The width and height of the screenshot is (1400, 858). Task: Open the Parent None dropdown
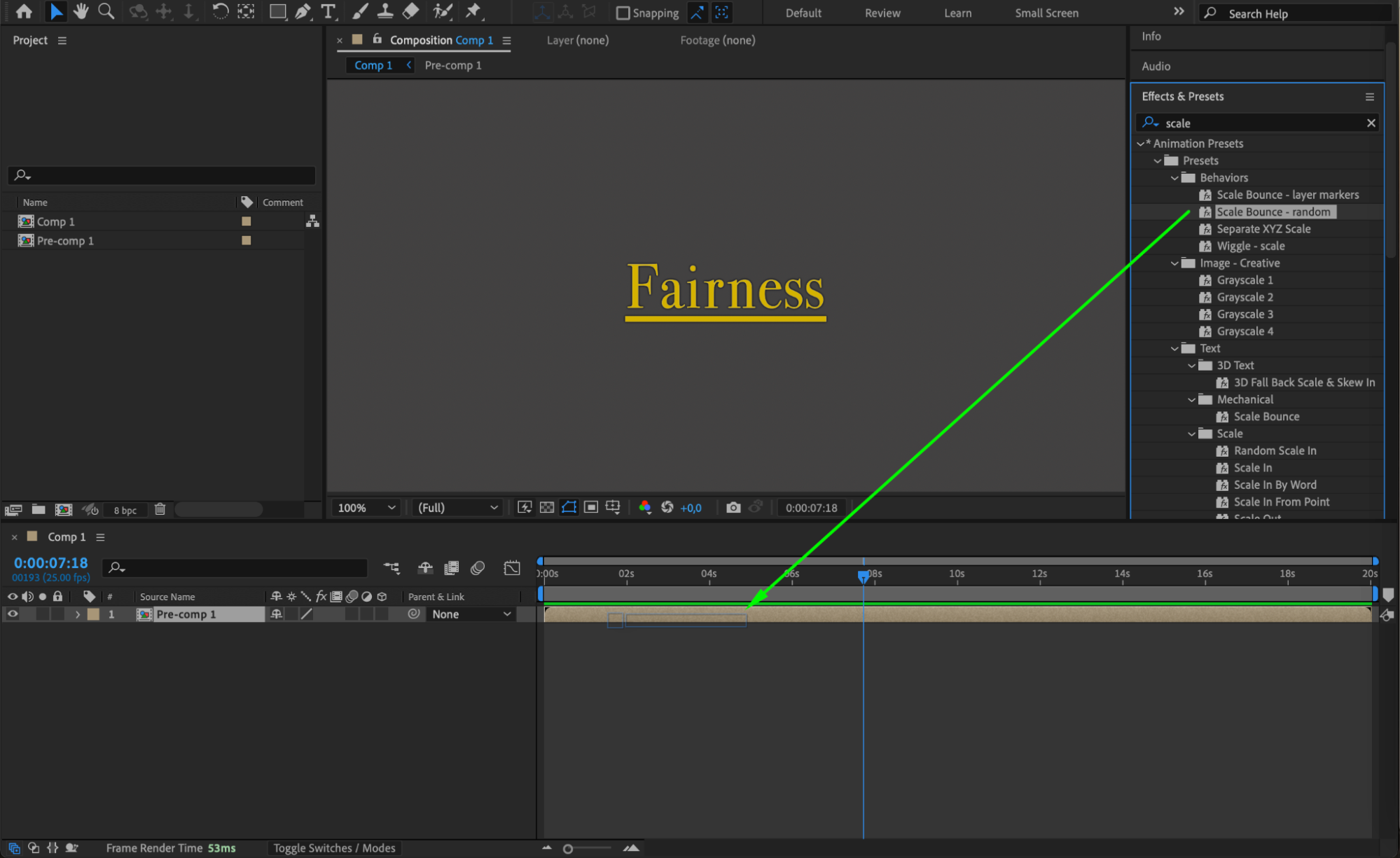coord(471,614)
